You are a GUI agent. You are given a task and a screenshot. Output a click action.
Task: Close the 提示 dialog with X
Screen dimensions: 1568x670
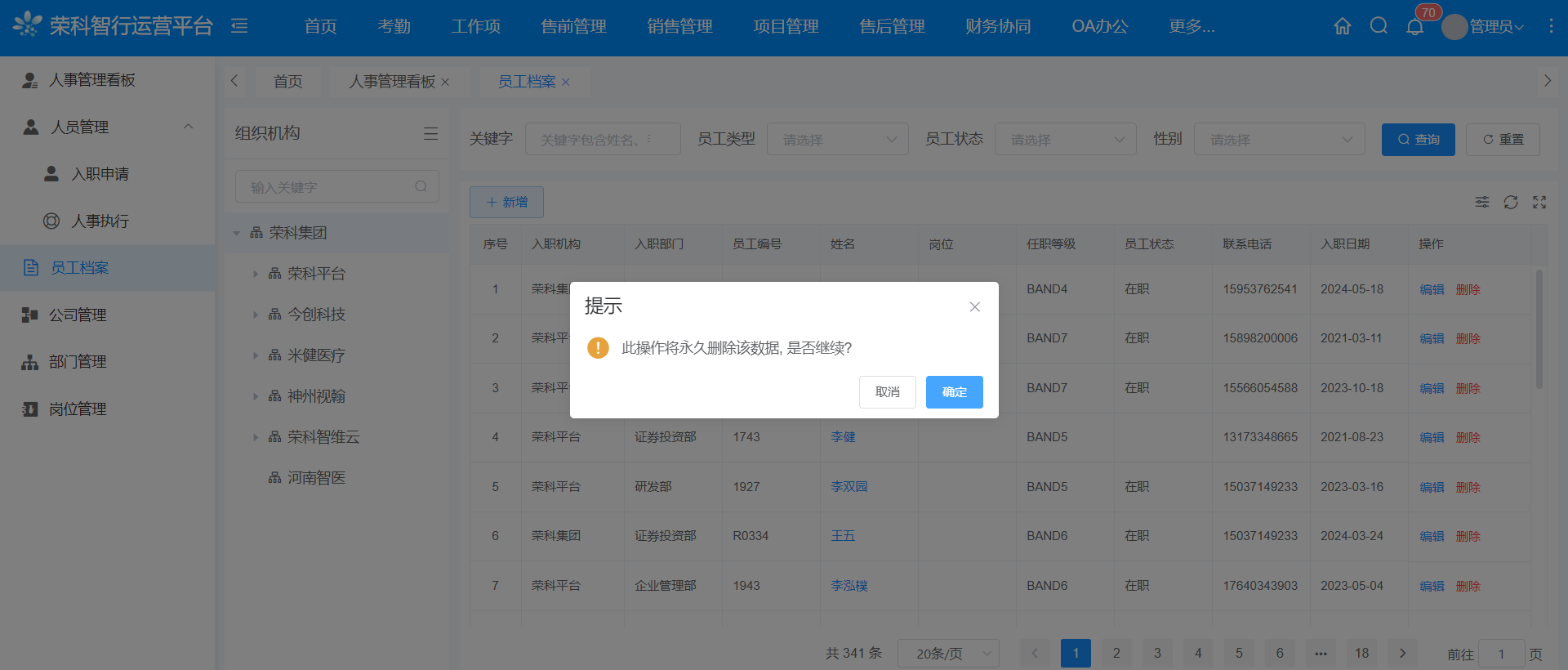[x=974, y=306]
